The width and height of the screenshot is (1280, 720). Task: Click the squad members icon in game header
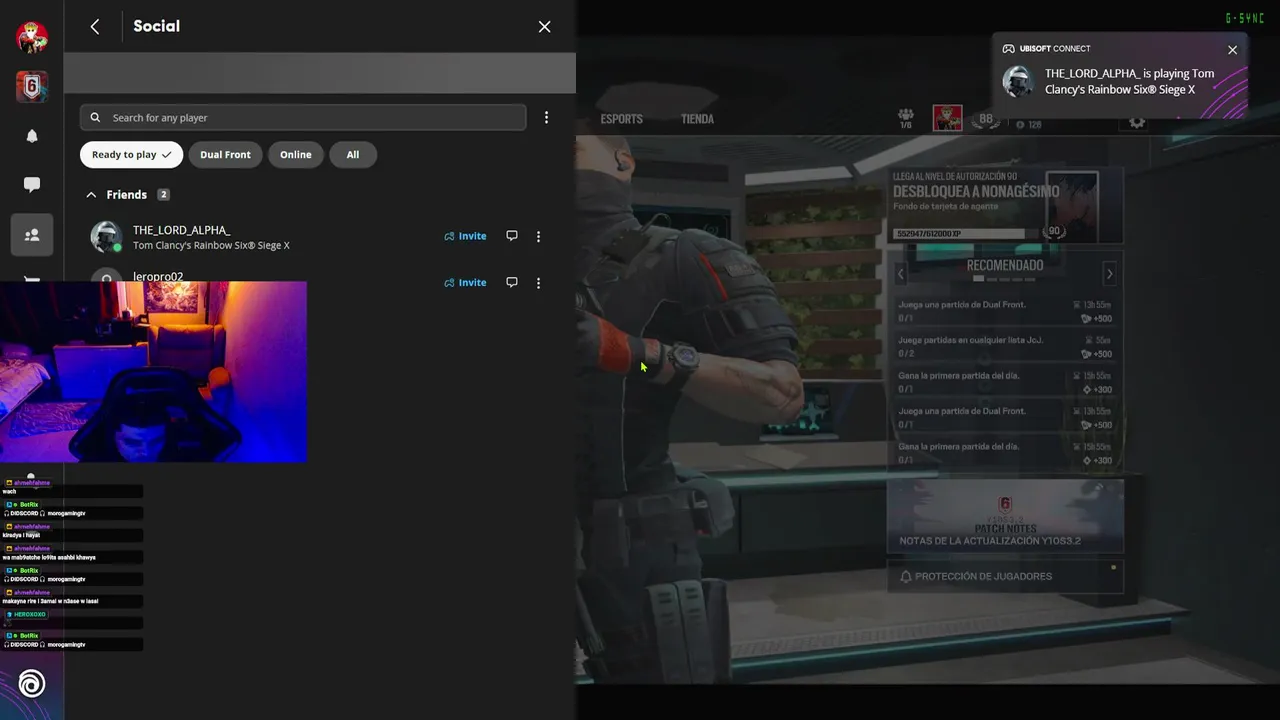(906, 118)
